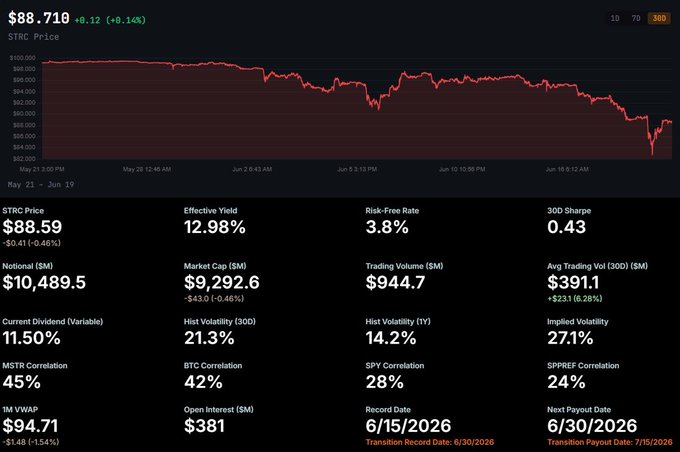This screenshot has height=452, width=680.
Task: Click the Open Interest value $381
Action: pyautogui.click(x=204, y=426)
